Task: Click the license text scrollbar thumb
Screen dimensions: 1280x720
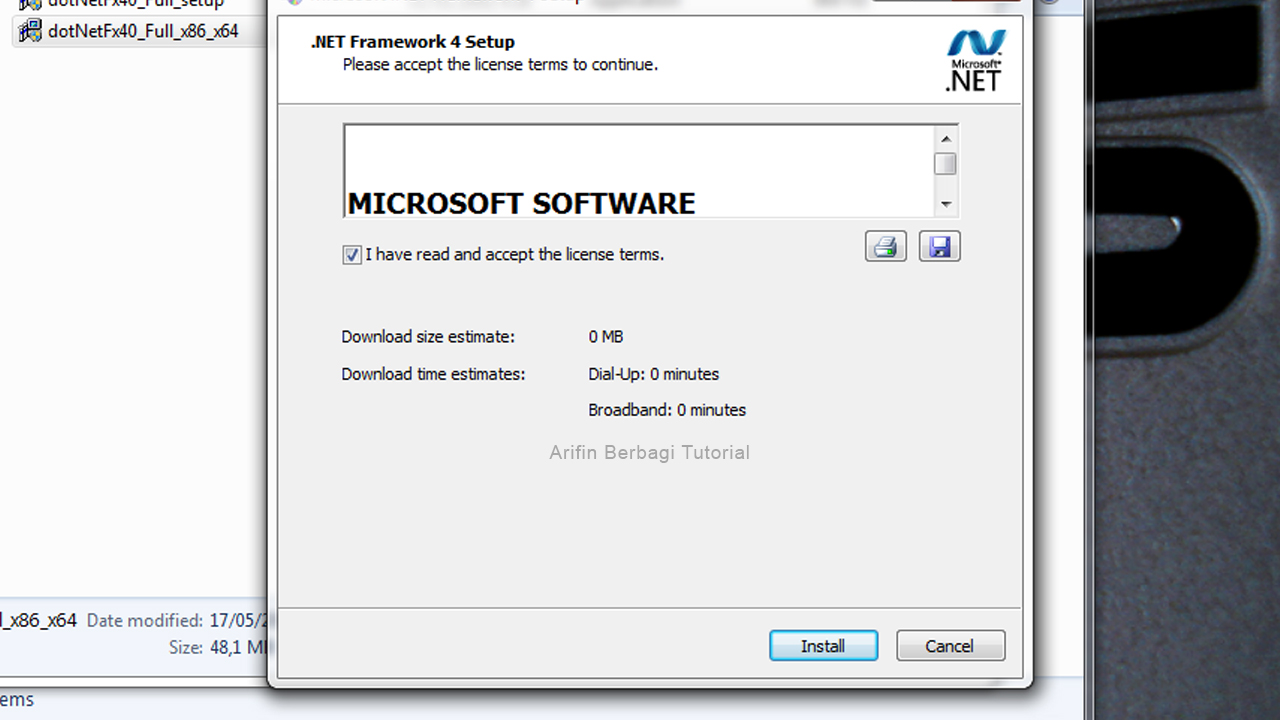Action: [x=946, y=164]
